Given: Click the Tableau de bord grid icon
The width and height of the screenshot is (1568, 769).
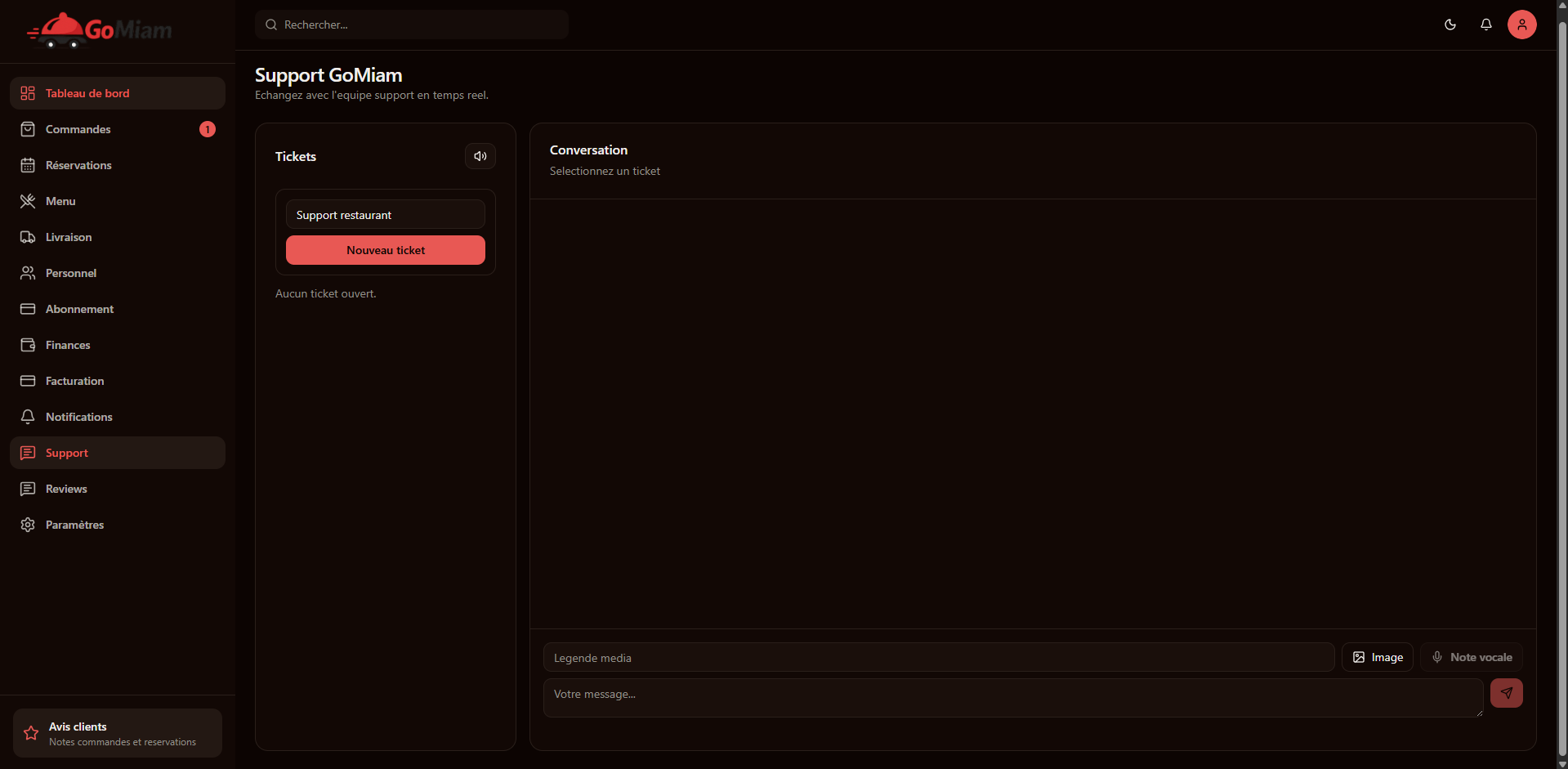Looking at the screenshot, I should (28, 93).
